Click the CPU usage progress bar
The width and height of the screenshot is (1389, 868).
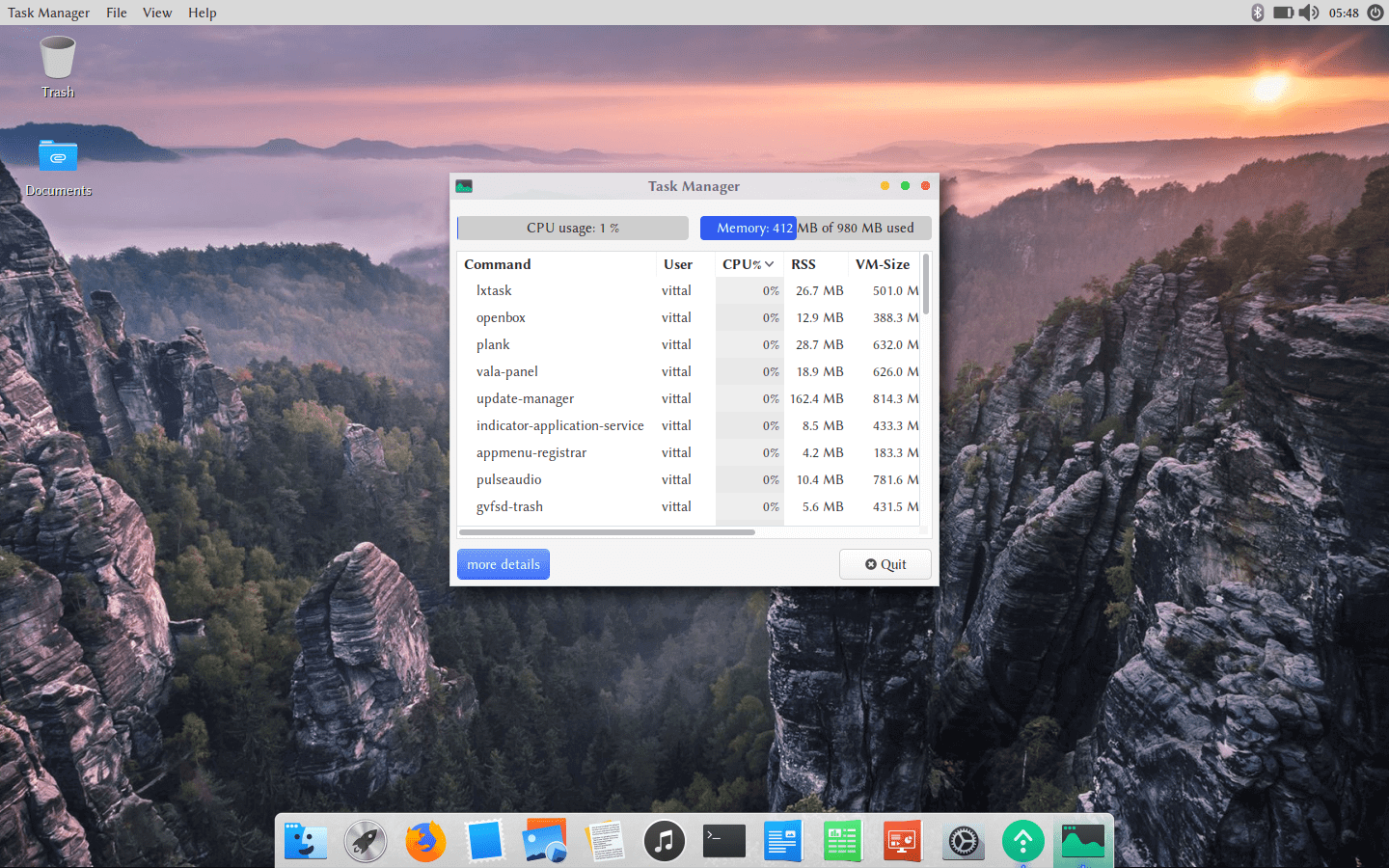click(x=573, y=228)
